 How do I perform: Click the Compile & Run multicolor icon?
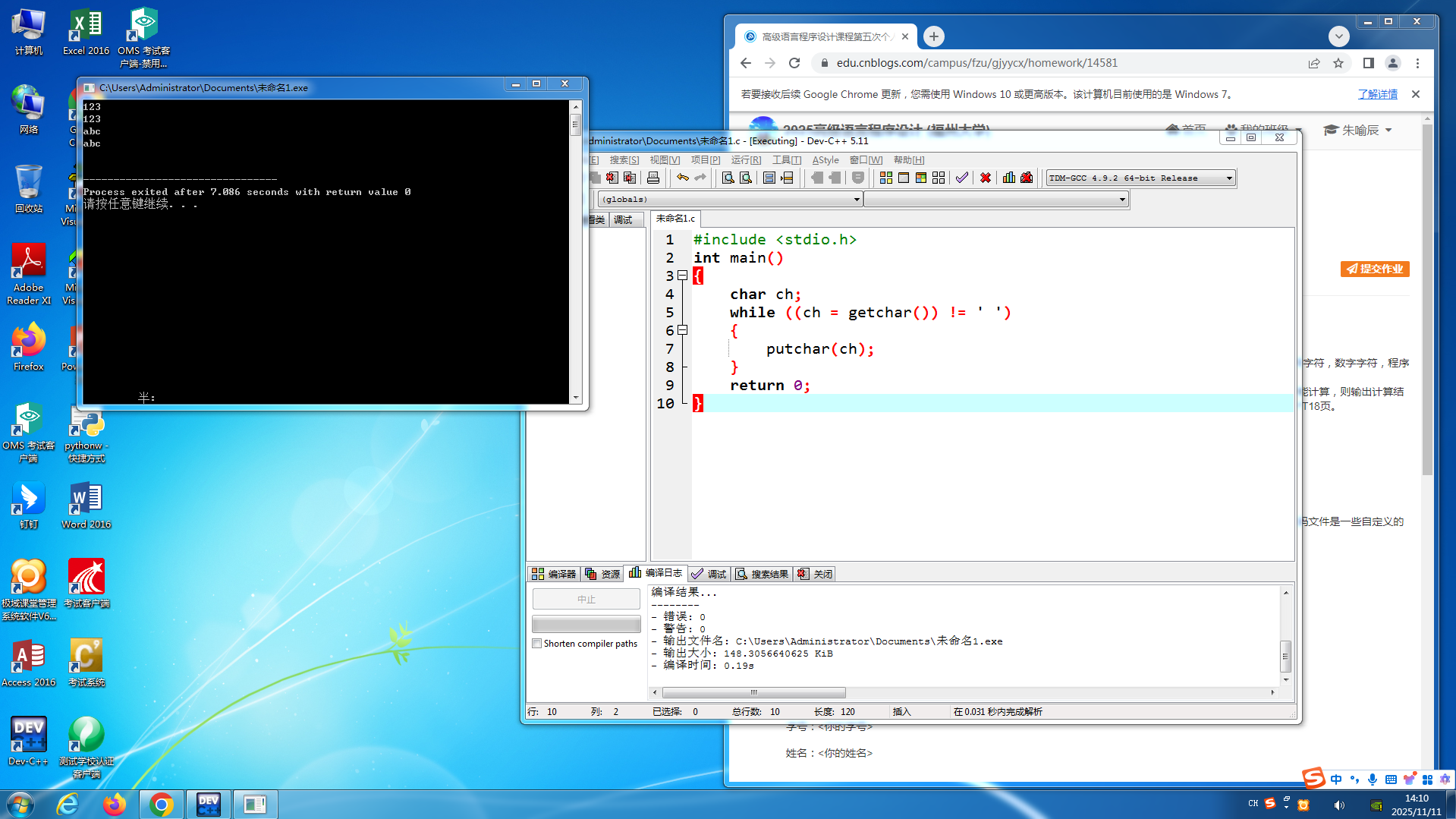[x=920, y=178]
